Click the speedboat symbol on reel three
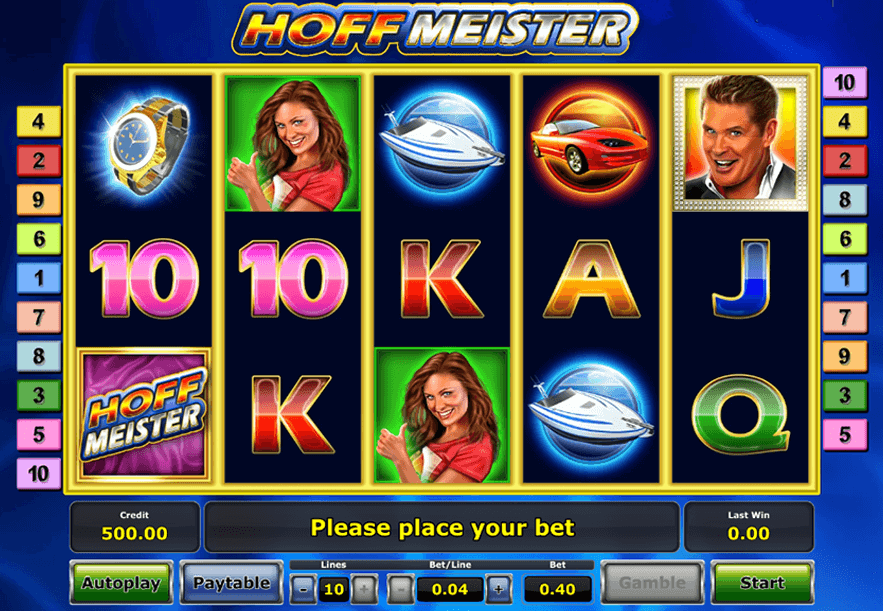 (442, 144)
